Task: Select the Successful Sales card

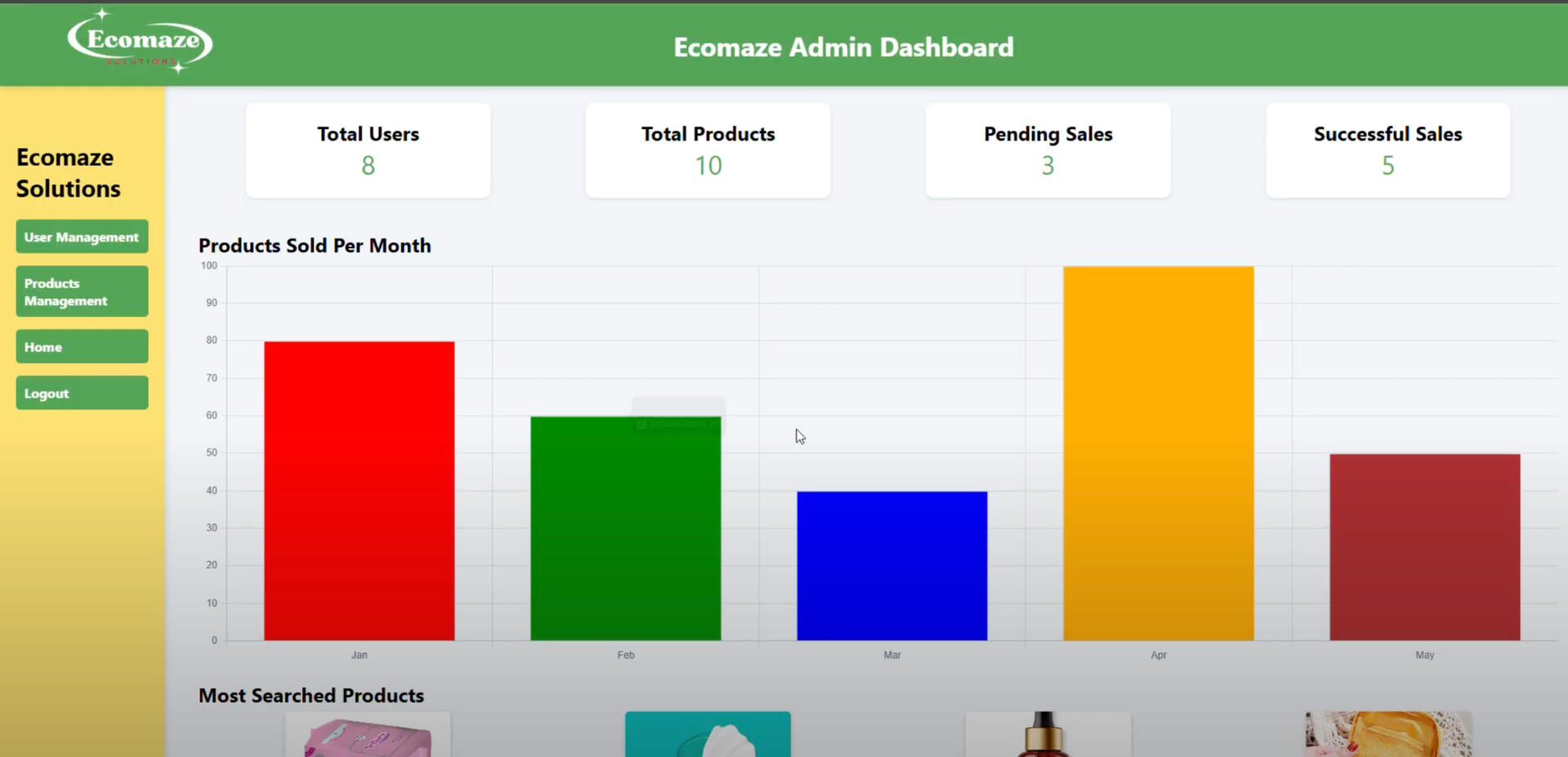Action: (x=1387, y=150)
